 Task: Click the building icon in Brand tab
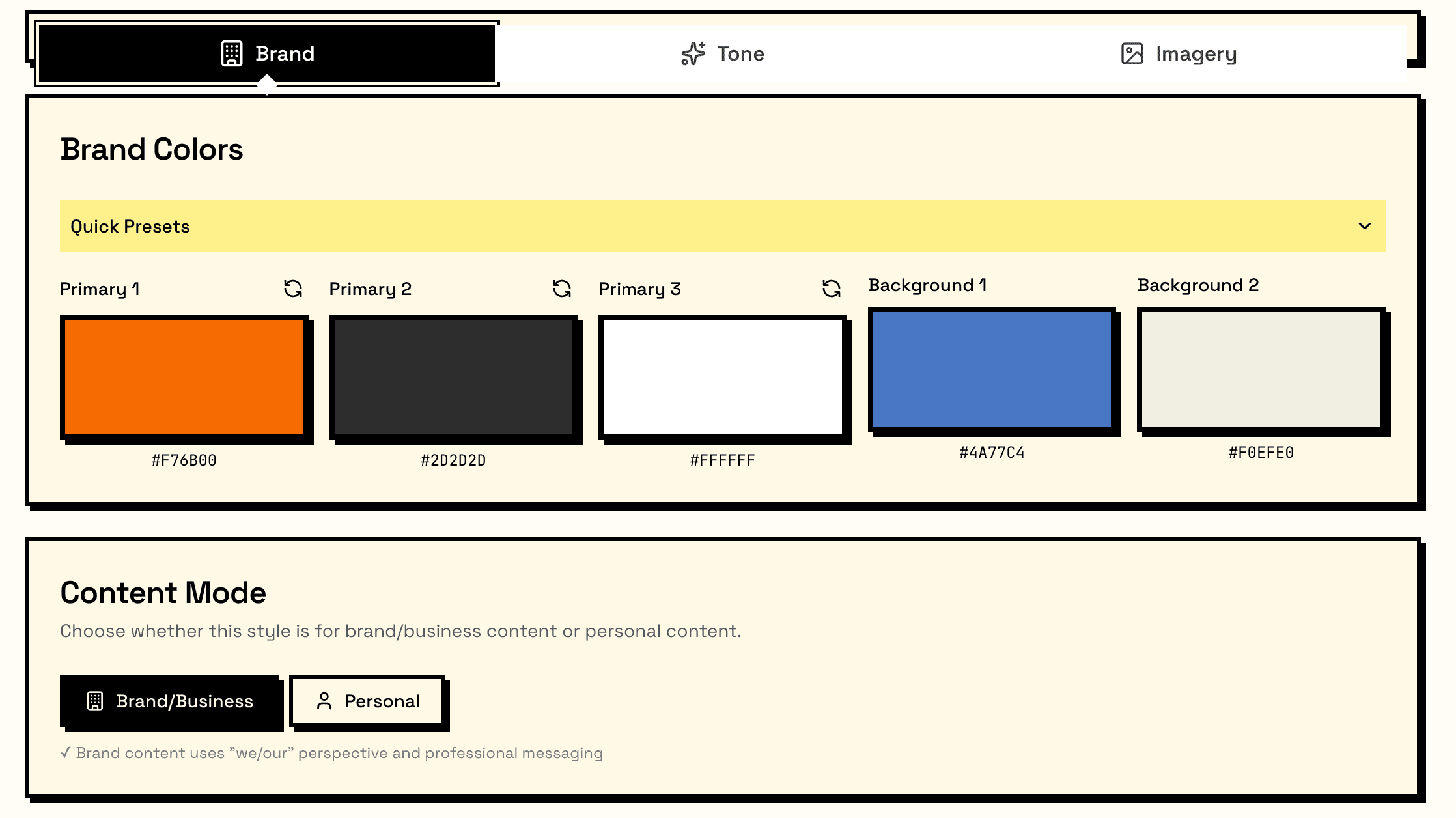pos(232,53)
